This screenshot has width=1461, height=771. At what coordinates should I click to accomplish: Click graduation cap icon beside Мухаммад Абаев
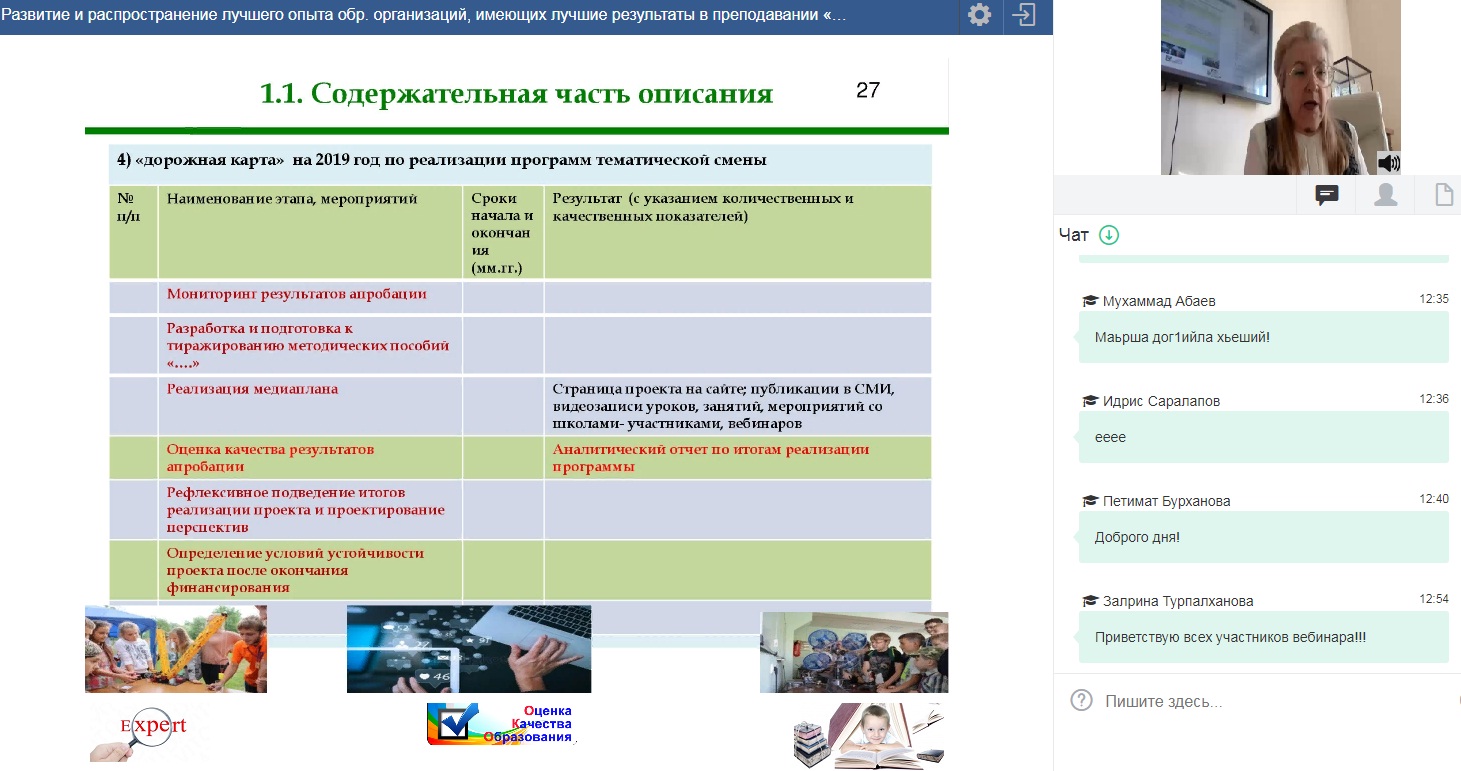pyautogui.click(x=1090, y=301)
